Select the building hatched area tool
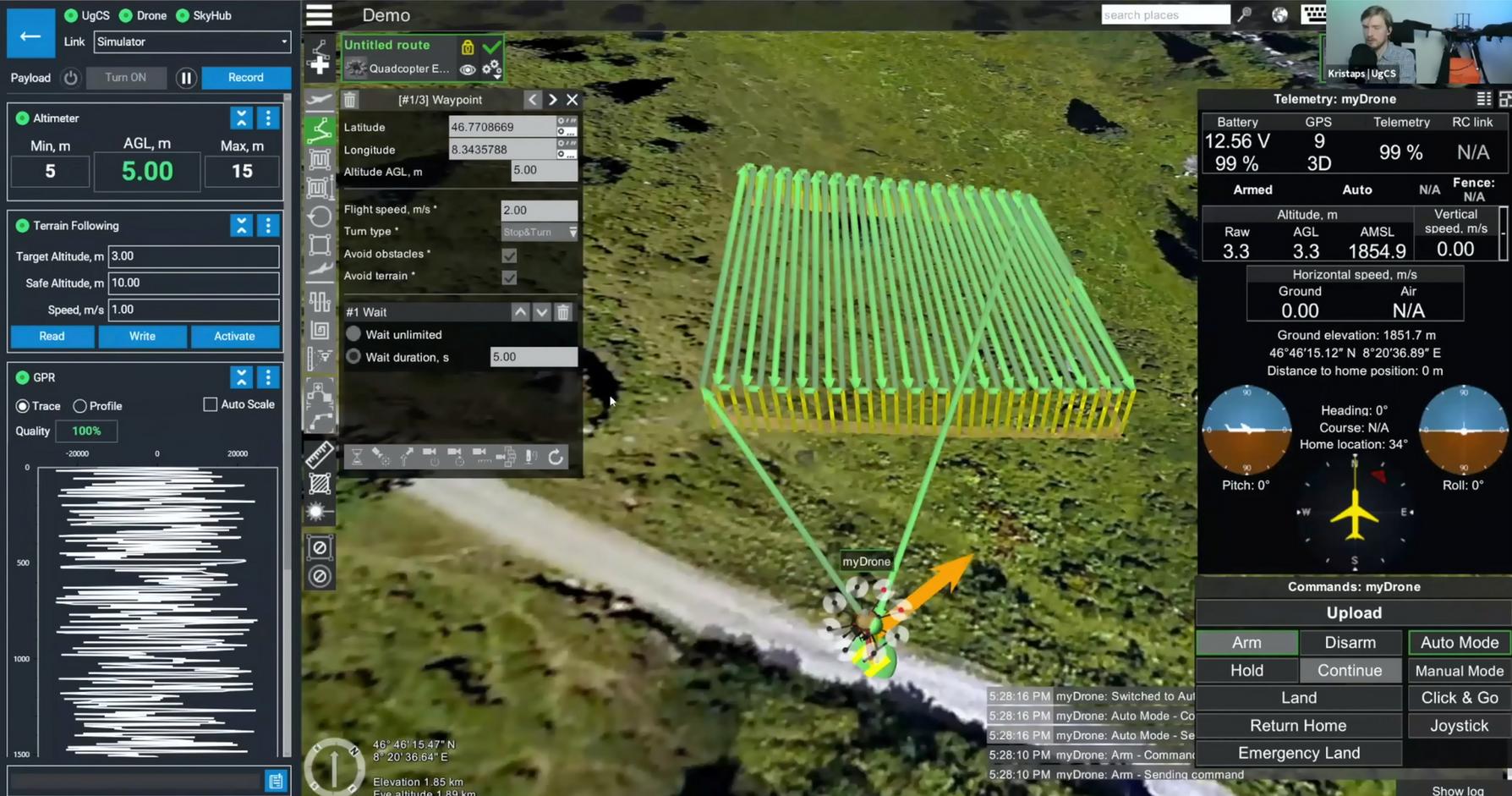 pos(320,484)
